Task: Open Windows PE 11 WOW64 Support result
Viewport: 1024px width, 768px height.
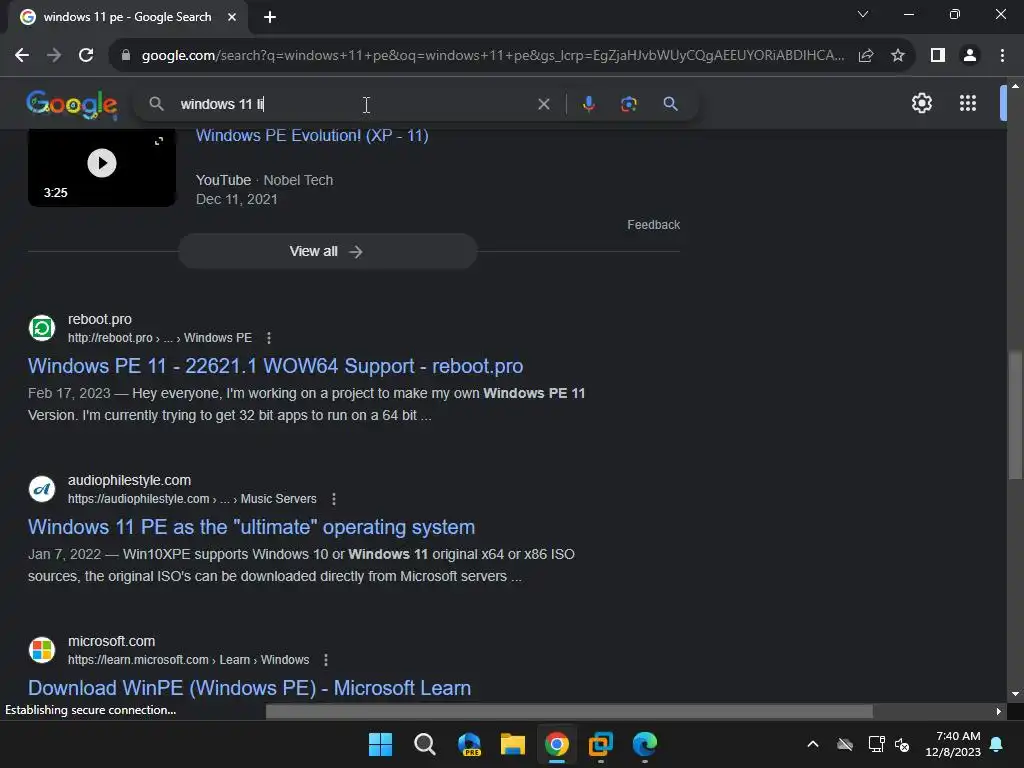Action: 275,366
